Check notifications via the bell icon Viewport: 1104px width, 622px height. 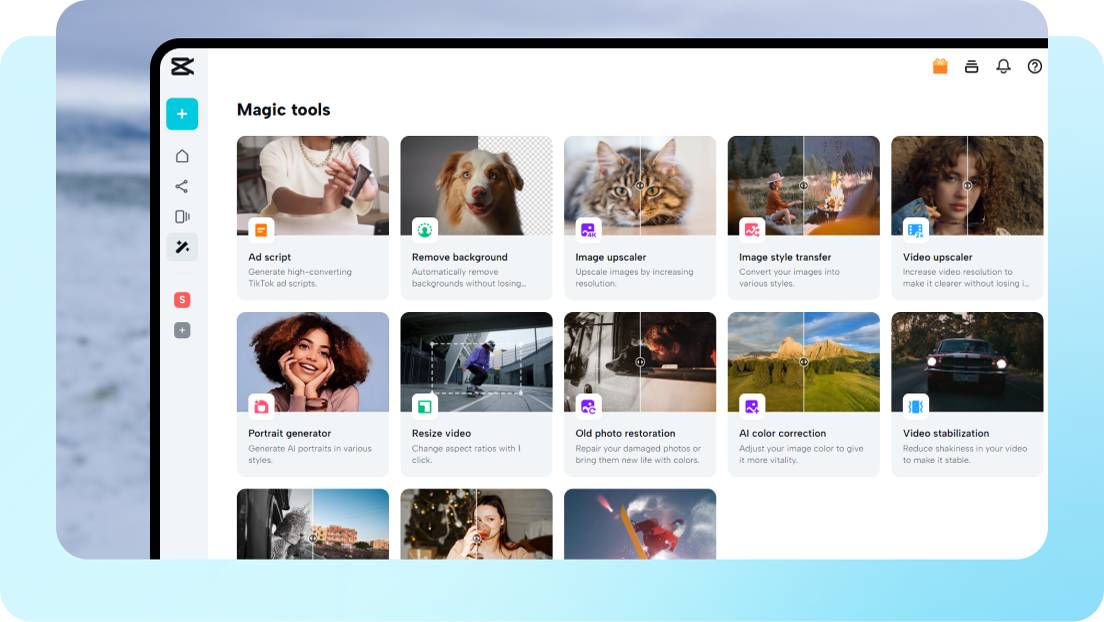pos(1003,66)
